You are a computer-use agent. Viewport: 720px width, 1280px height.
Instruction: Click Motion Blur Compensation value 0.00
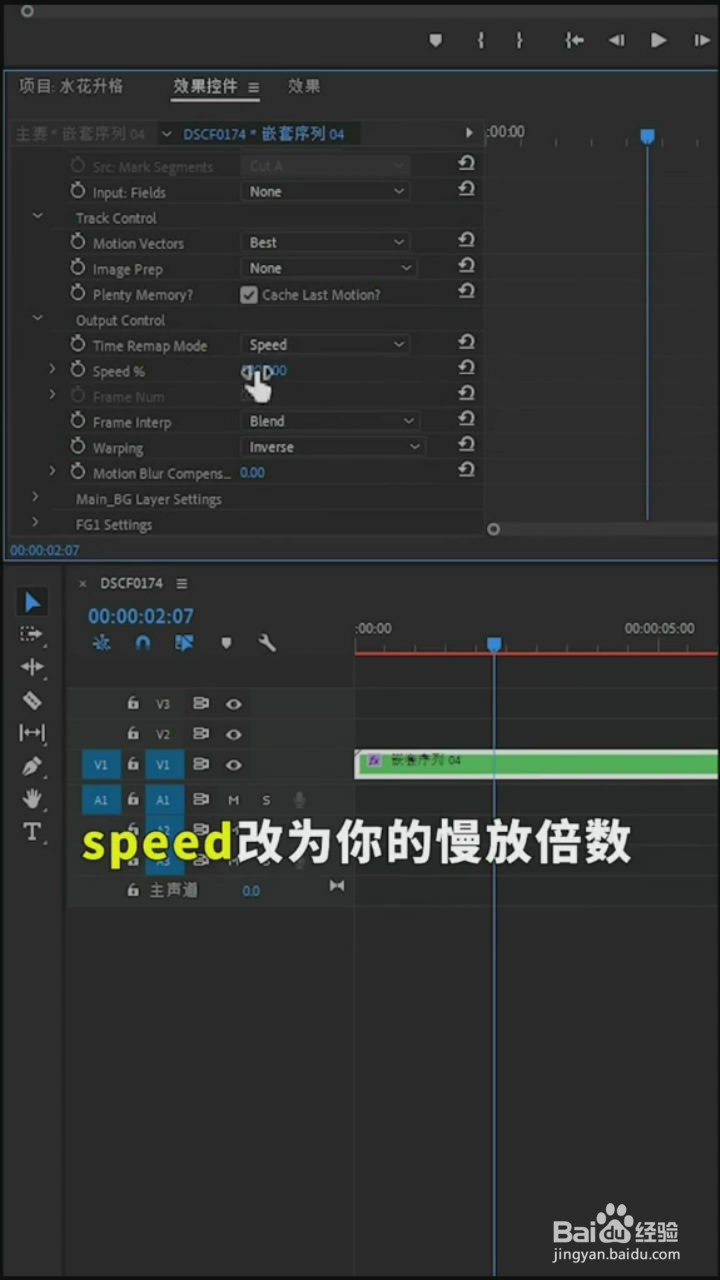pyautogui.click(x=252, y=472)
